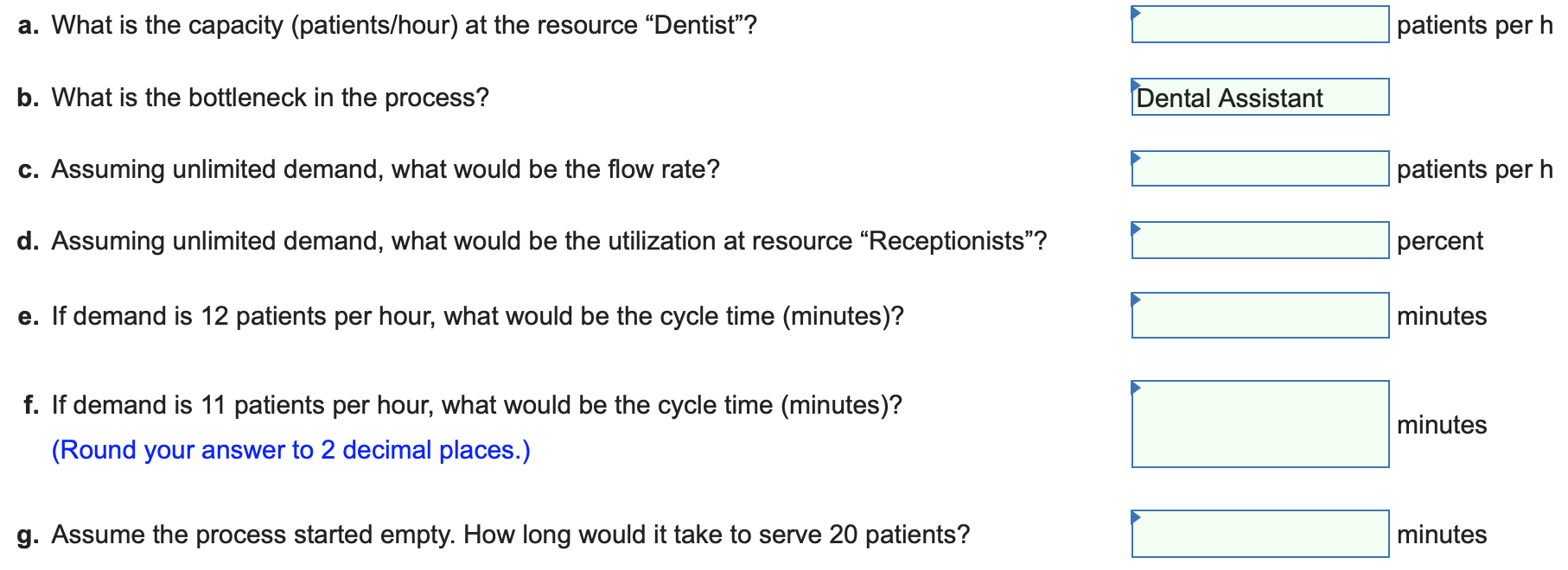This screenshot has height=570, width=1568.
Task: Click the blue marker on the Dentist capacity field
Action: [x=1137, y=11]
